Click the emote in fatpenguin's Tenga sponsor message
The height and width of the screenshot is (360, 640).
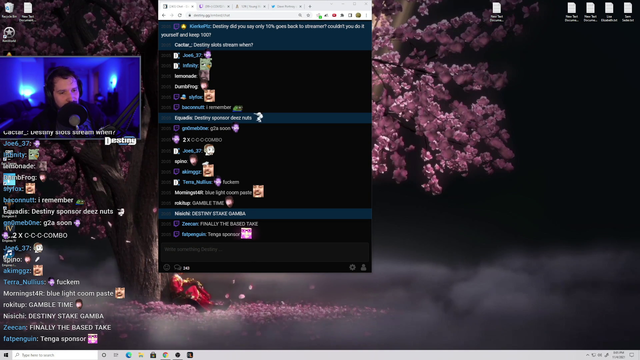(x=246, y=233)
